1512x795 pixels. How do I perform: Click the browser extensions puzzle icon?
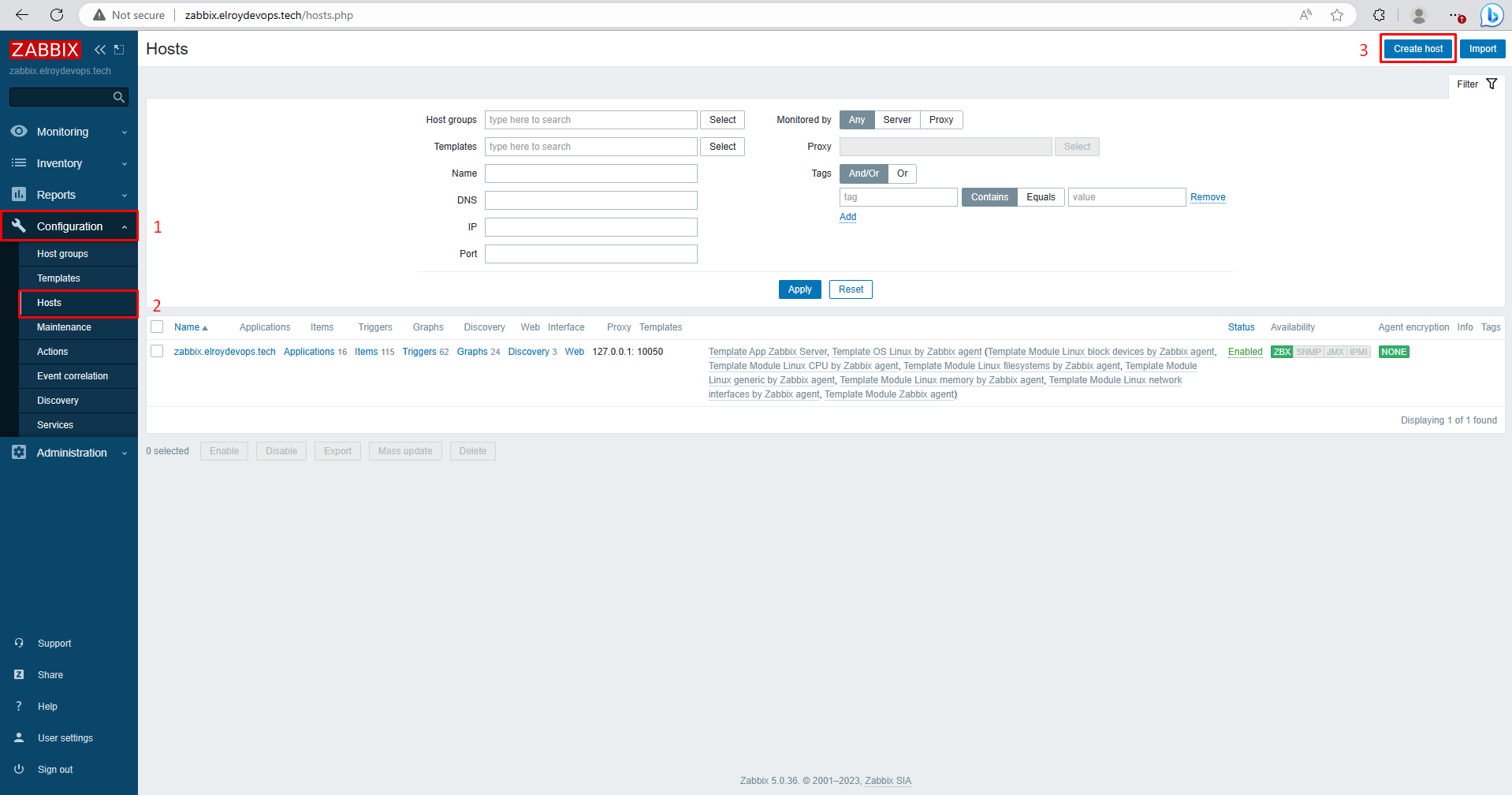pos(1379,15)
